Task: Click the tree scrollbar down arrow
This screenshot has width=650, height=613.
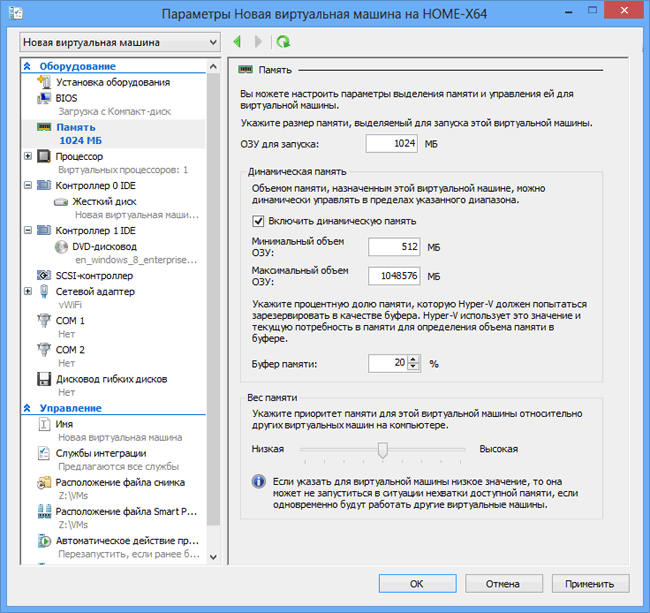Action: (213, 557)
